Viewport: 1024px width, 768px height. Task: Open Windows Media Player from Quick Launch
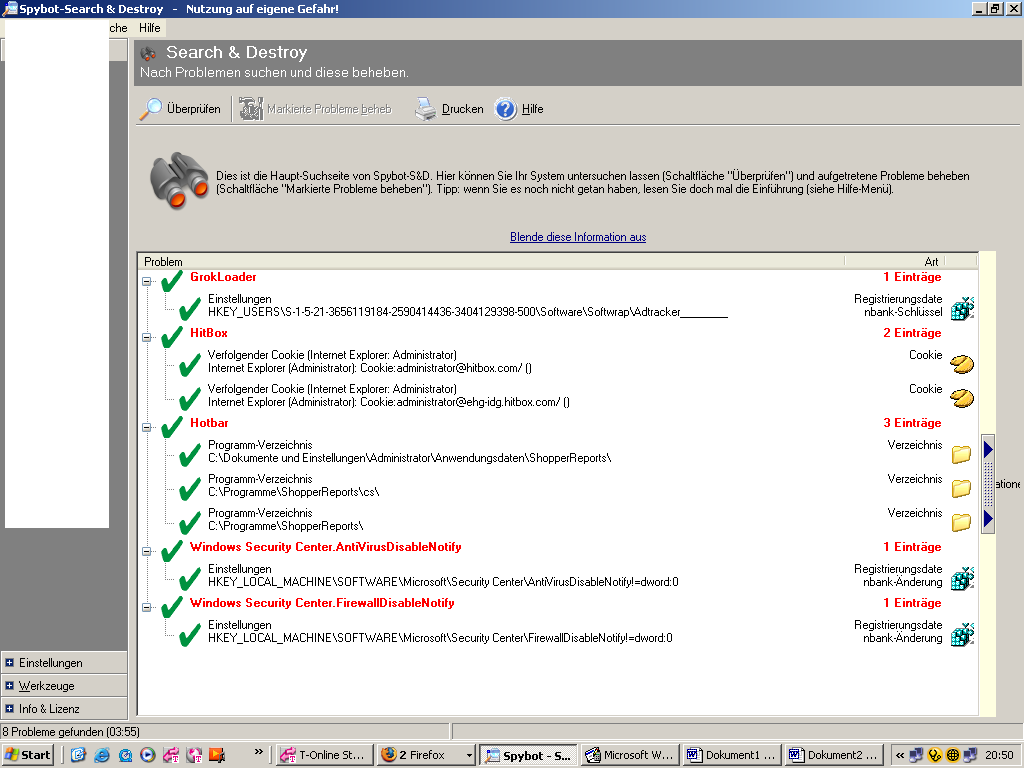pyautogui.click(x=148, y=755)
